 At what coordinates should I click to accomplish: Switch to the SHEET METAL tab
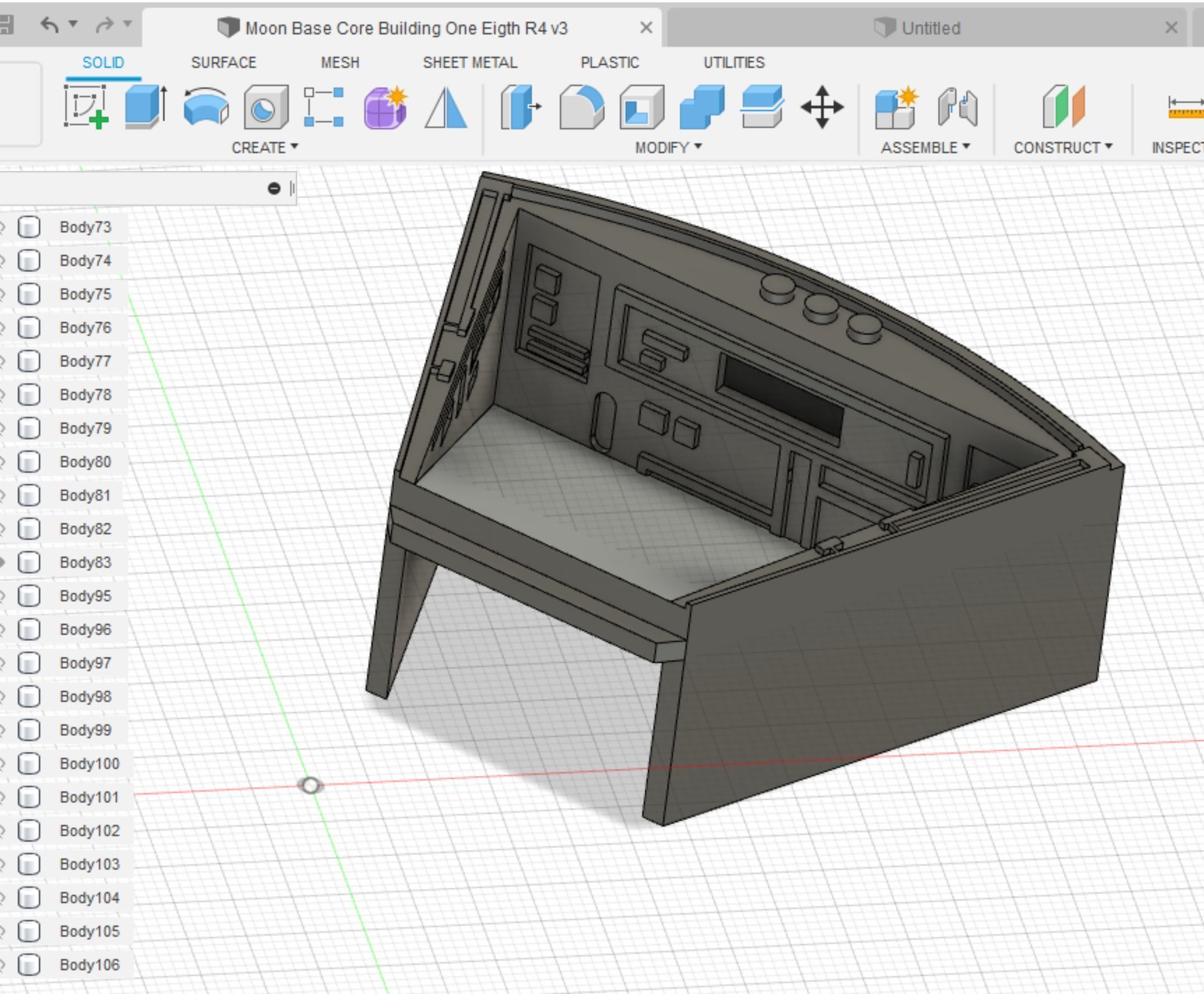point(469,63)
